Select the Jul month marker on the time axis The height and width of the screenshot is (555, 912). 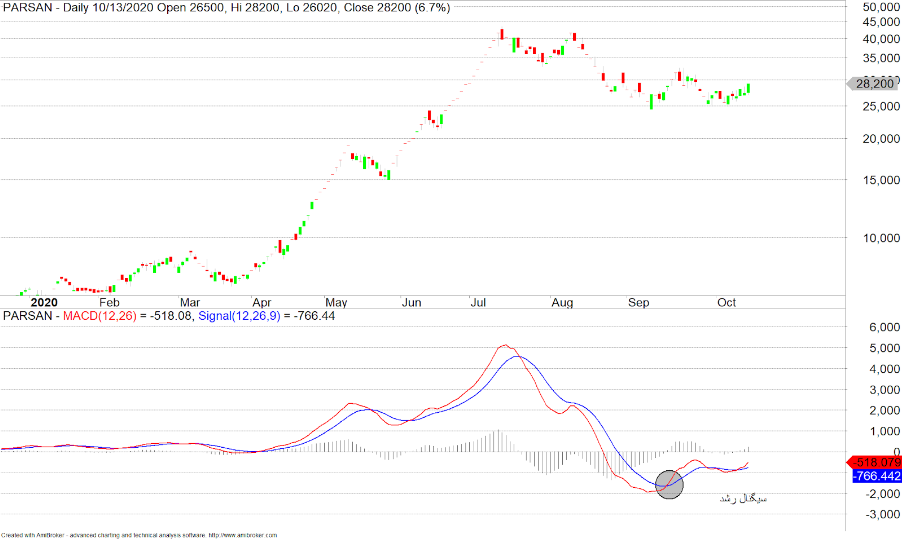[x=478, y=301]
